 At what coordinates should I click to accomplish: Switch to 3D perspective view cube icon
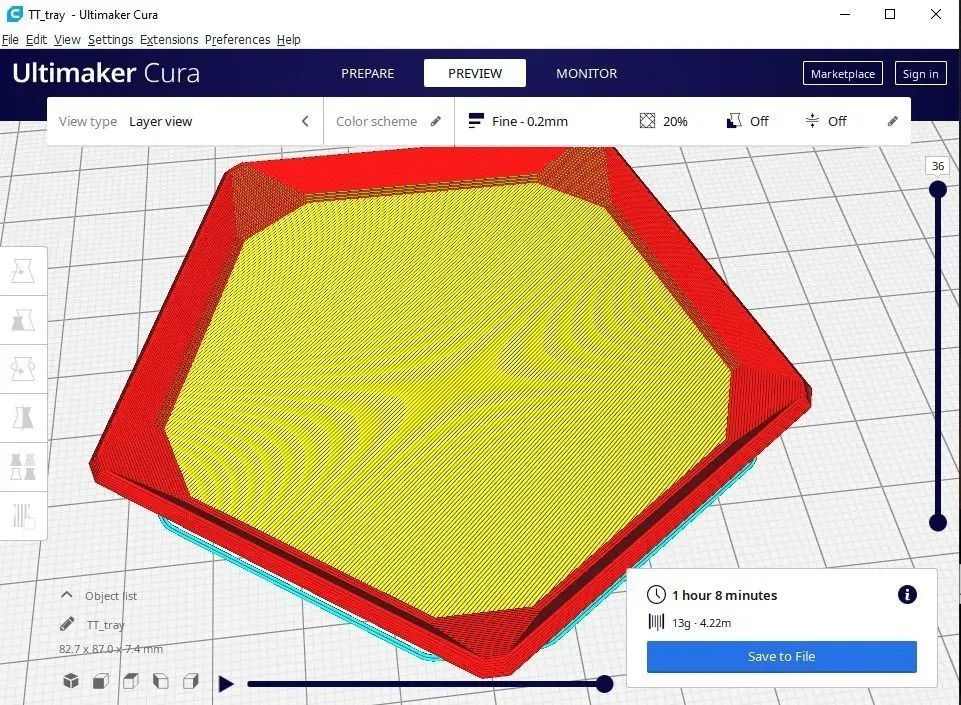[71, 681]
